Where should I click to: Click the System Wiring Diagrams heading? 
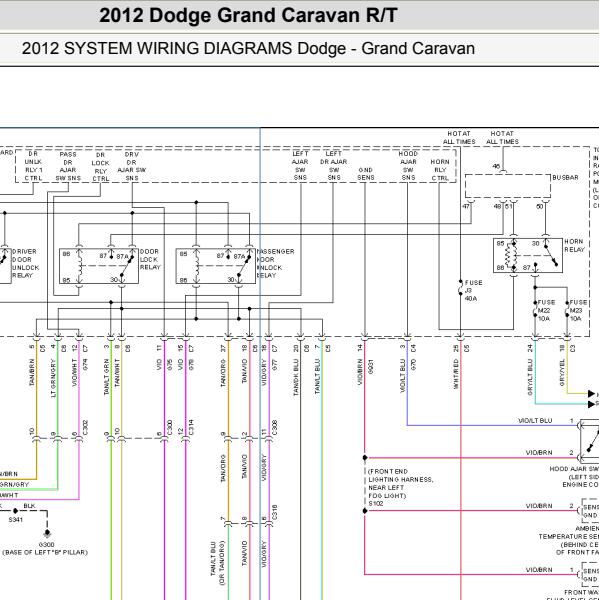coord(248,49)
